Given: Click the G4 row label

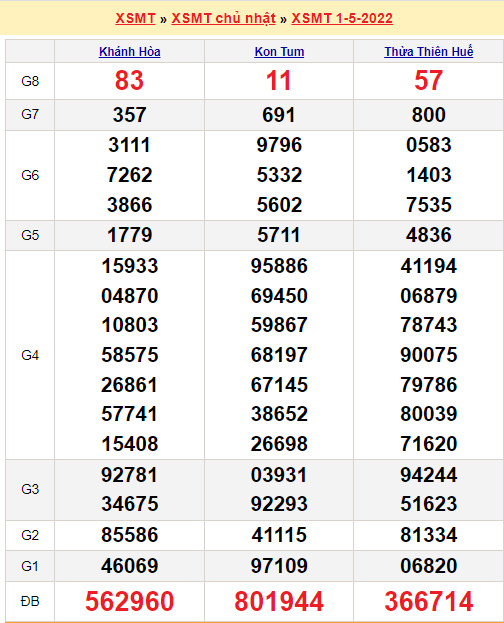Looking at the screenshot, I should click(30, 355).
